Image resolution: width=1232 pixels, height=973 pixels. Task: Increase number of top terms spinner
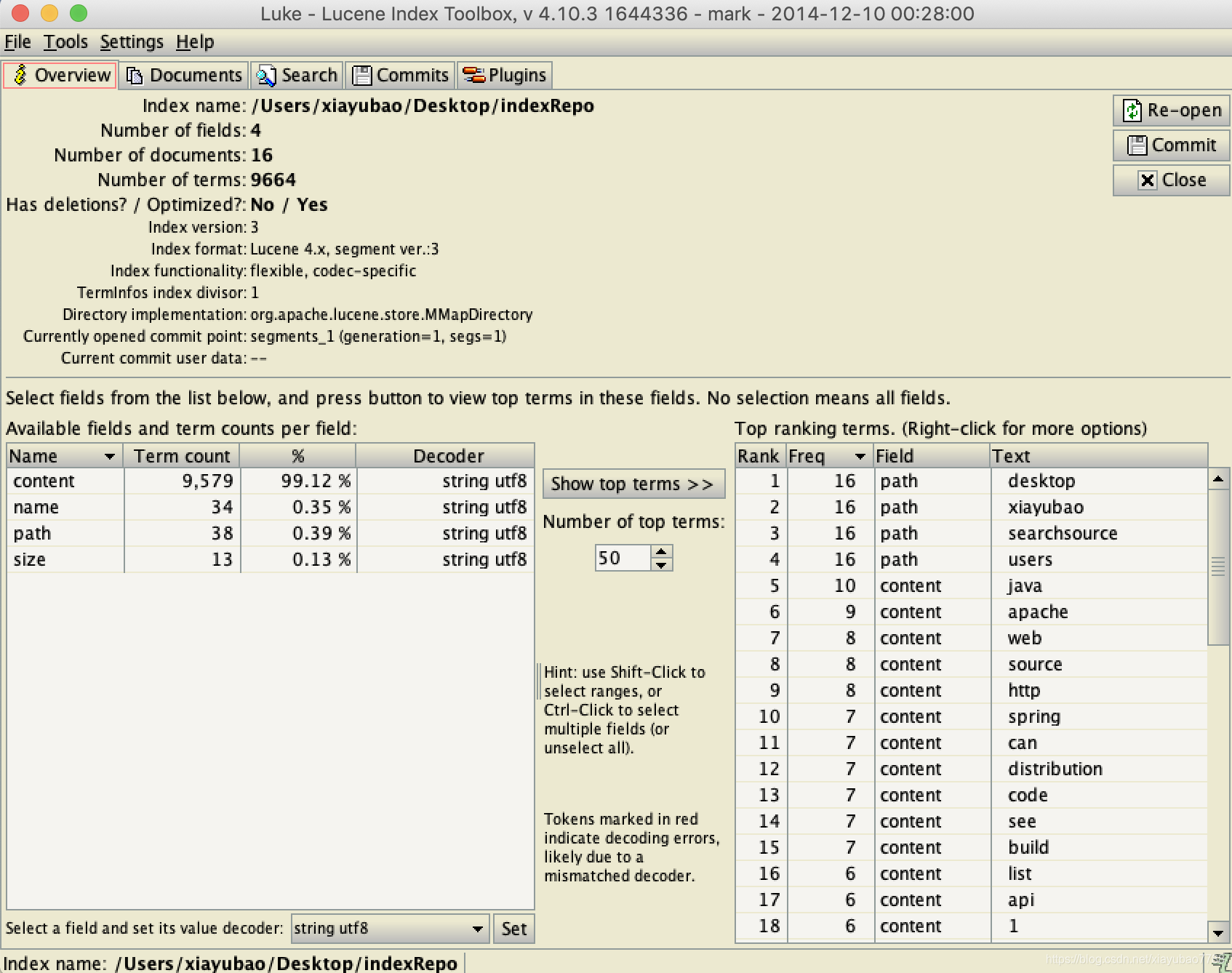coord(661,553)
